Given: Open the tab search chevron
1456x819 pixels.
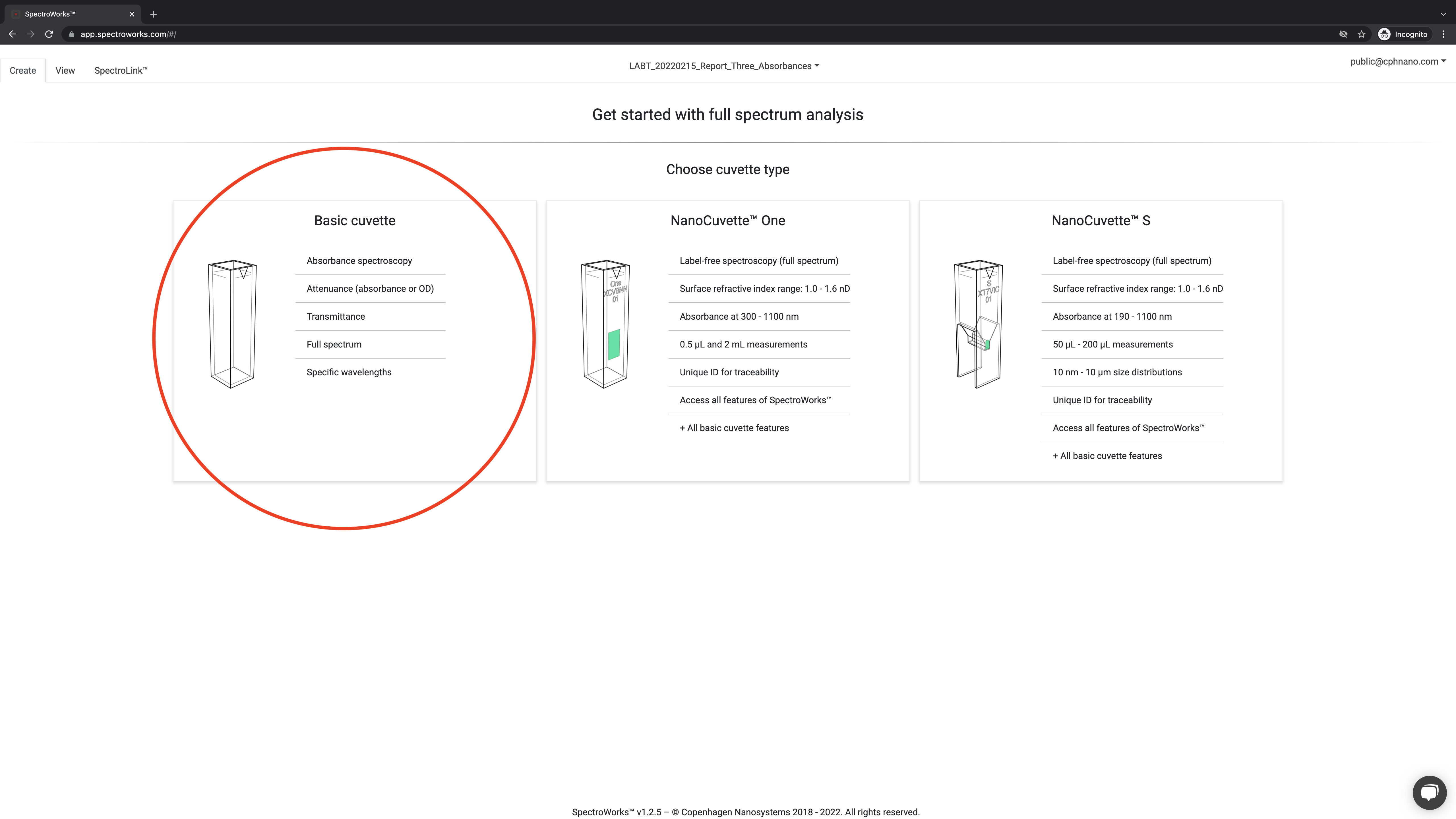Looking at the screenshot, I should click(x=1443, y=14).
